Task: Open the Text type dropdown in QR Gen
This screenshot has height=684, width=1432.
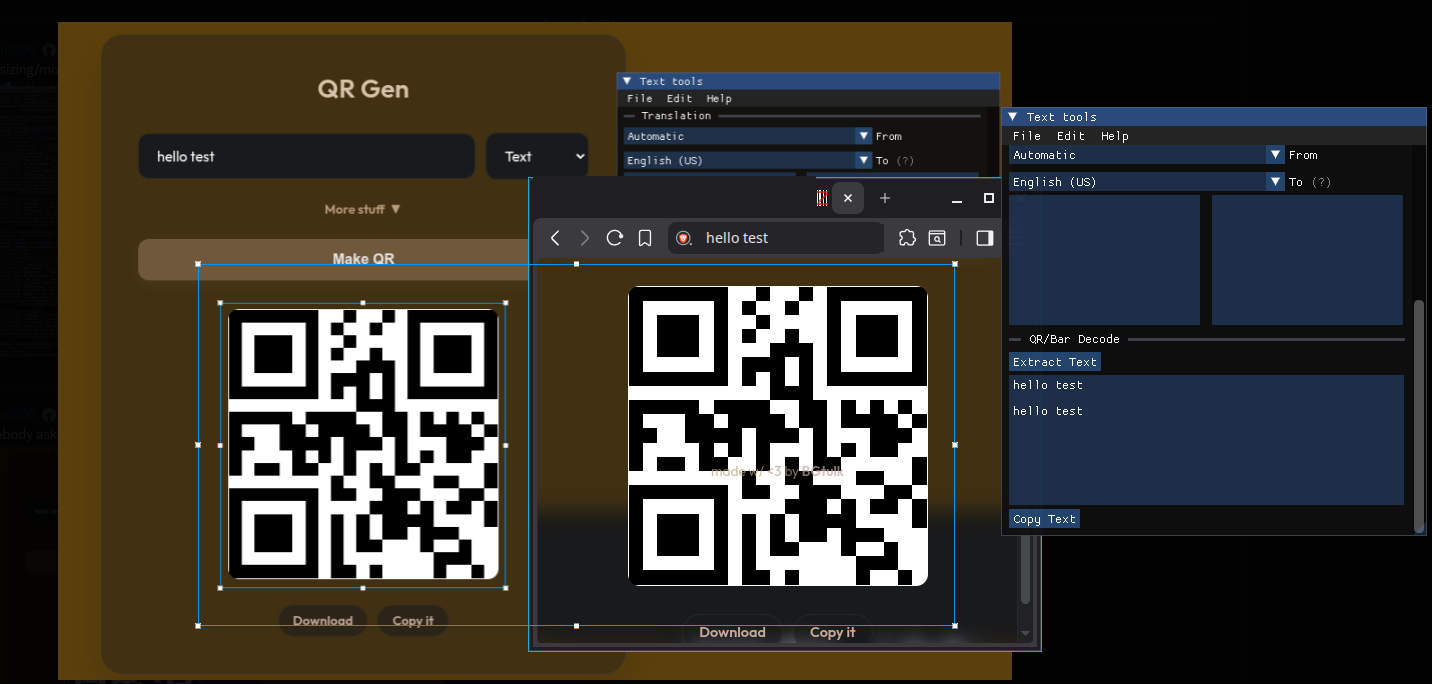Action: coord(537,156)
